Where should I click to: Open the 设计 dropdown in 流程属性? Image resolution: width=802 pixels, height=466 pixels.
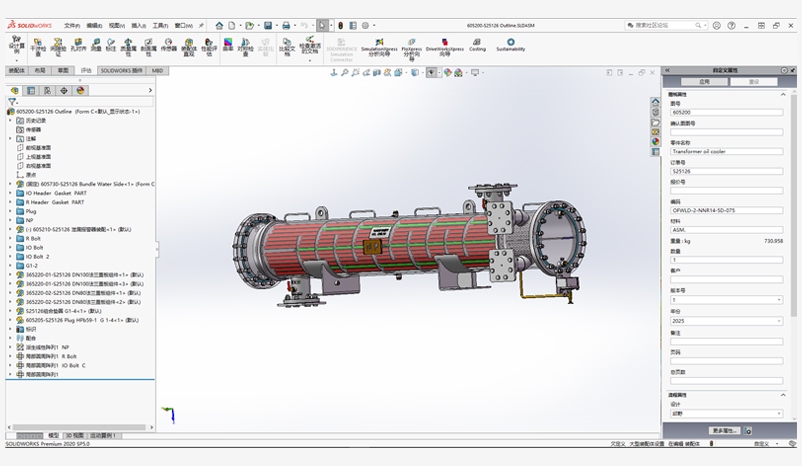pos(727,413)
